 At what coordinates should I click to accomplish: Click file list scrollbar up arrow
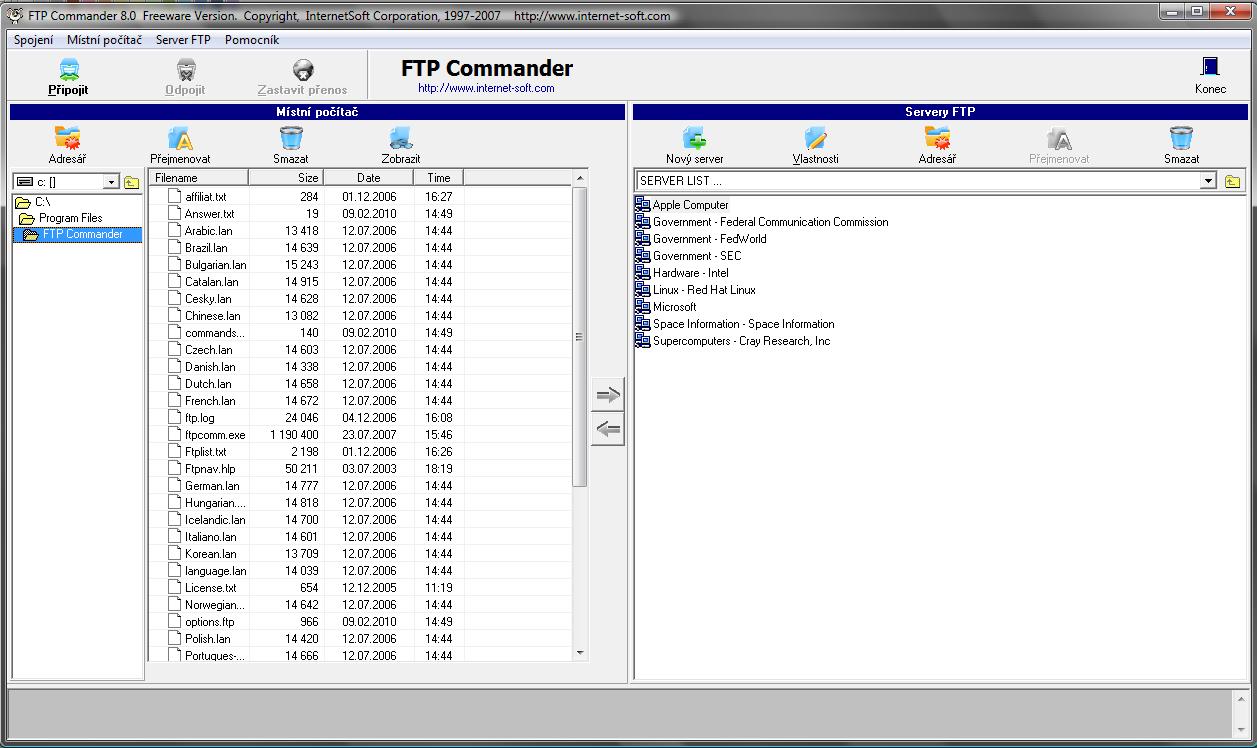point(580,179)
